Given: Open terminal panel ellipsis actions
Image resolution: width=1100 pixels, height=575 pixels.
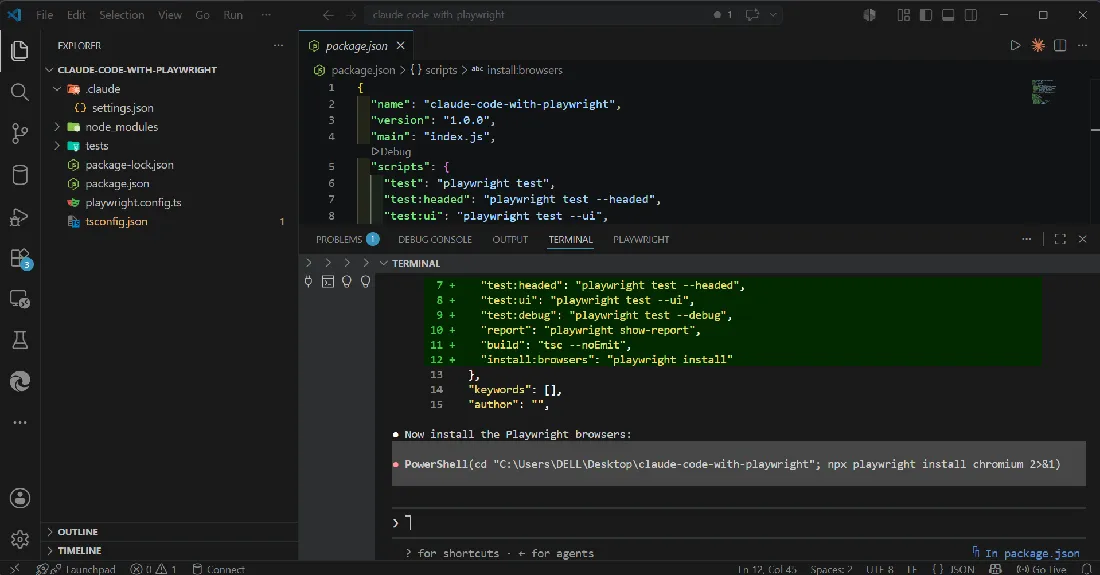Looking at the screenshot, I should point(1026,239).
